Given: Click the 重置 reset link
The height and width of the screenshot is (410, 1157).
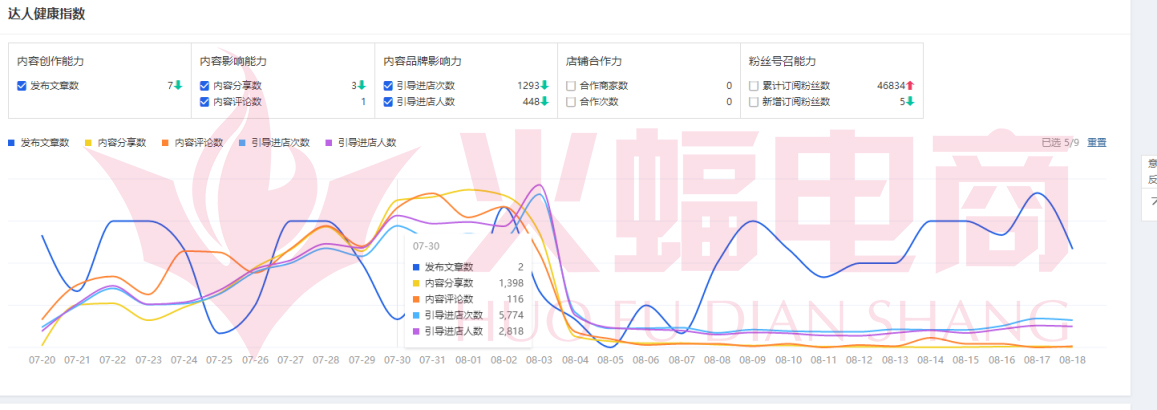Looking at the screenshot, I should [x=1097, y=143].
